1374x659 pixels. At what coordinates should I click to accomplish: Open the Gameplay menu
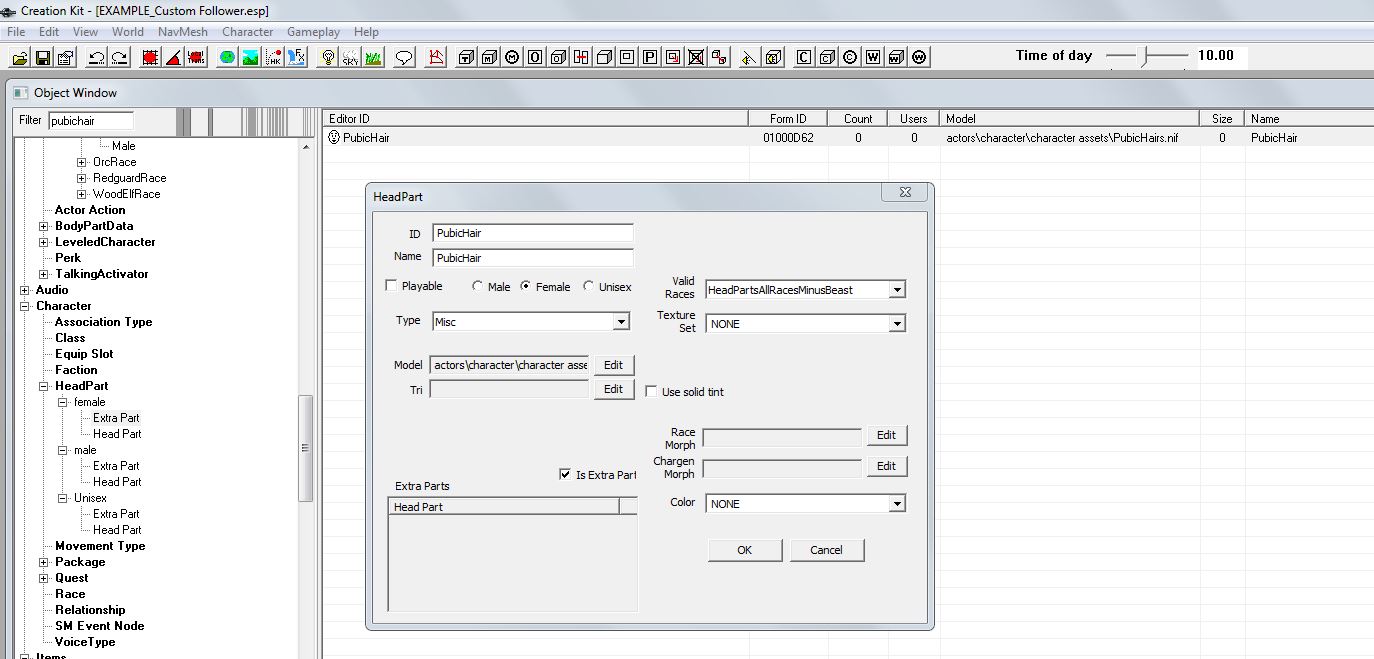(x=313, y=32)
